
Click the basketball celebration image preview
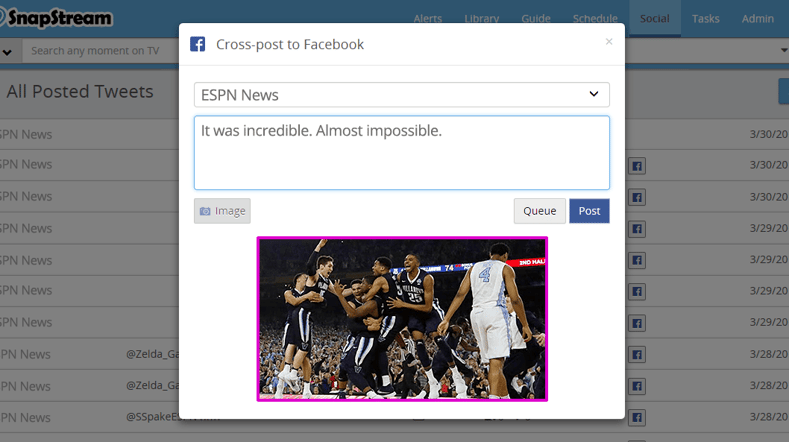tap(402, 318)
